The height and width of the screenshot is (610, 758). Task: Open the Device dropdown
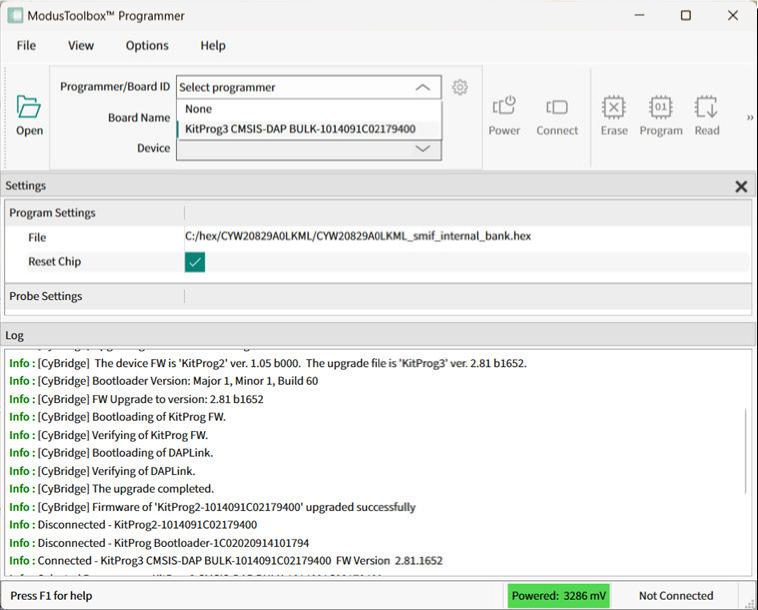click(x=308, y=149)
